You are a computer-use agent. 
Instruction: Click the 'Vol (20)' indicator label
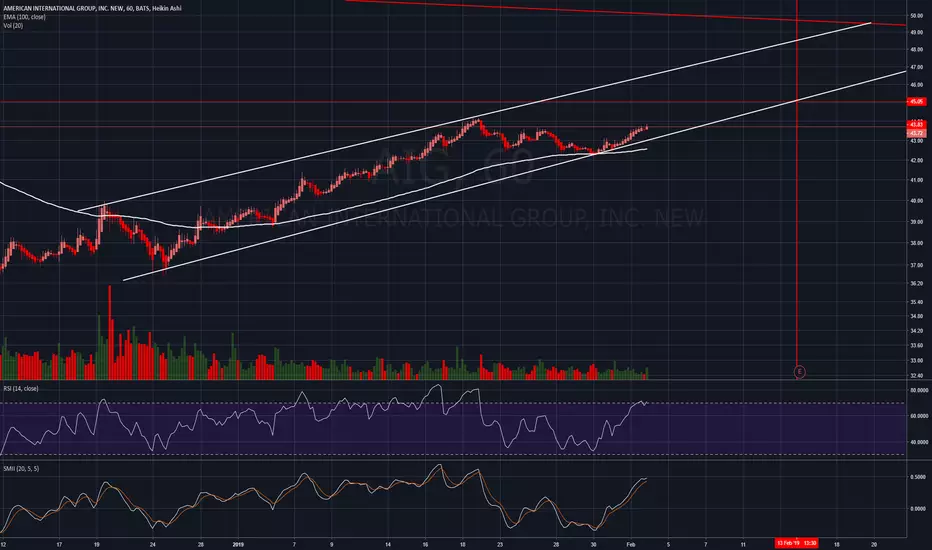point(13,26)
